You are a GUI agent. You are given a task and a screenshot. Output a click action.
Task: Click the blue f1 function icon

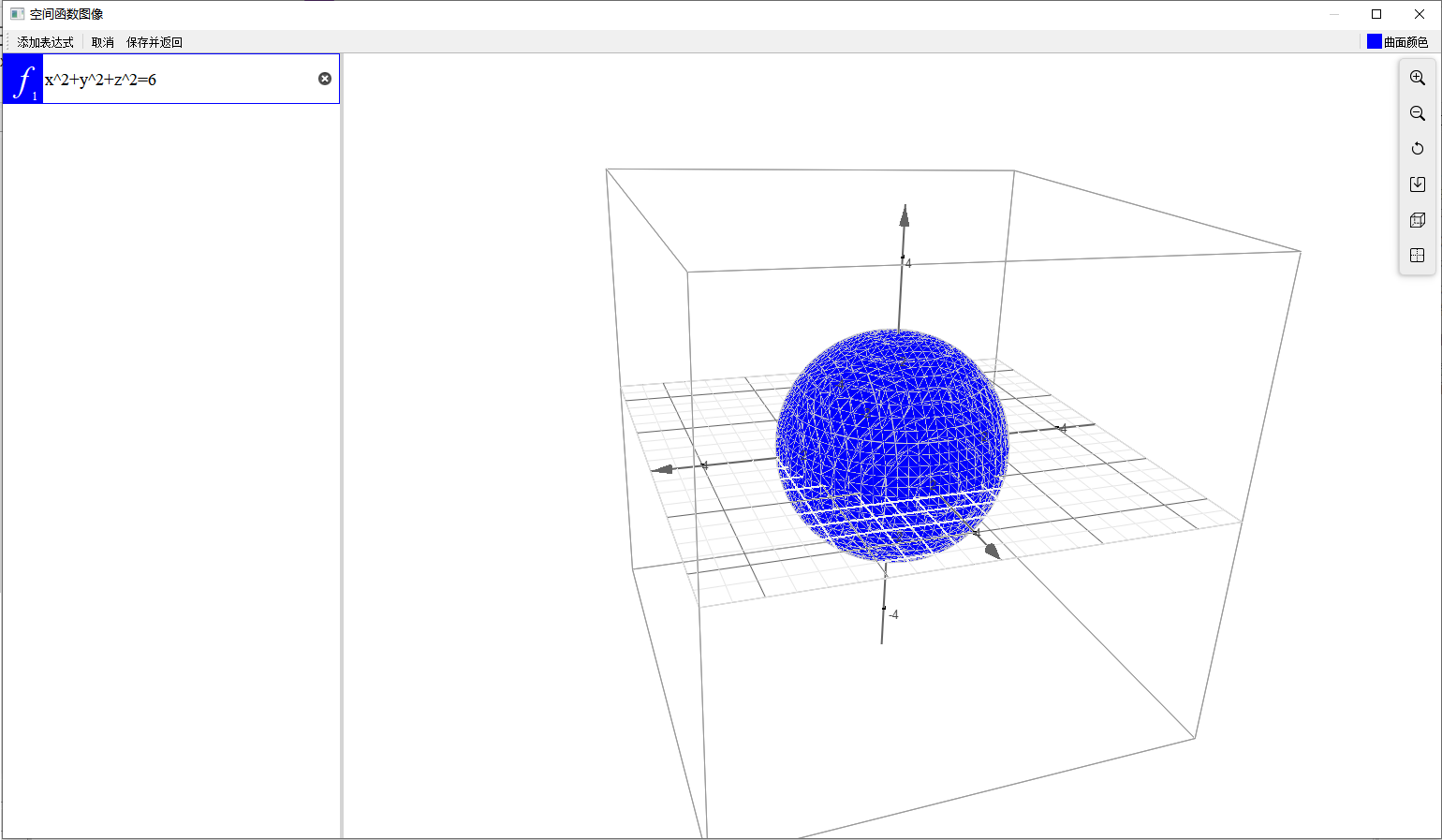[23, 80]
